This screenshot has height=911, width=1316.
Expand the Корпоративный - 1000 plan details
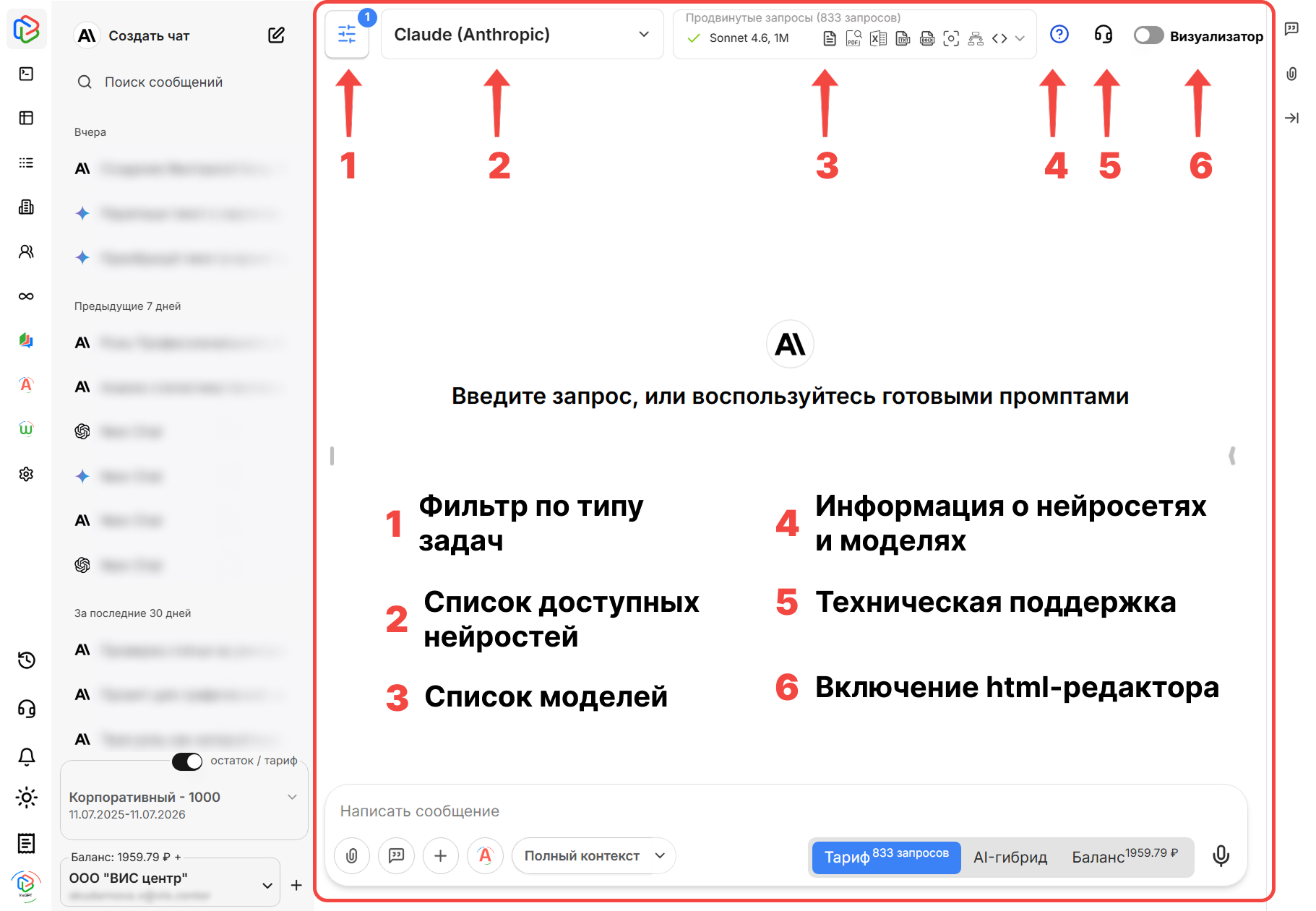coord(292,797)
